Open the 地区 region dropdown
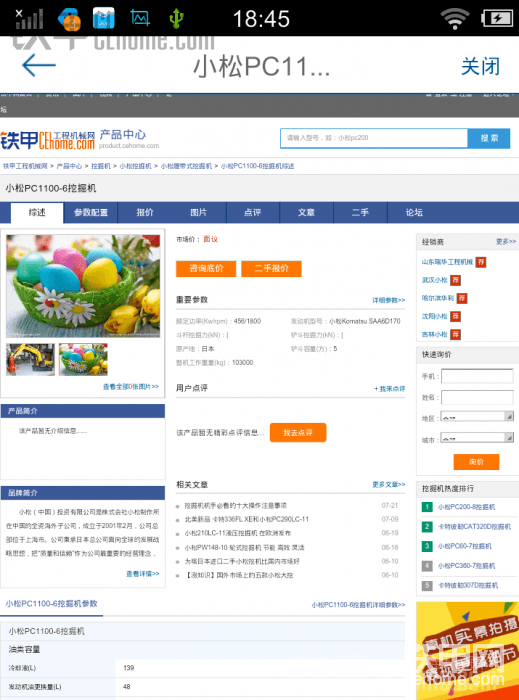519x700 pixels. coord(477,417)
